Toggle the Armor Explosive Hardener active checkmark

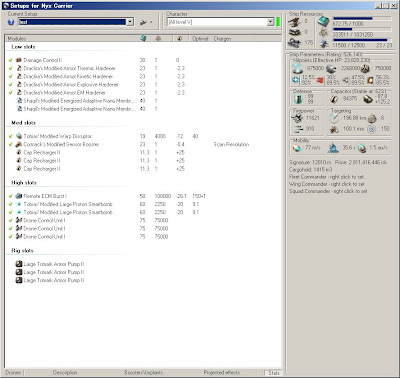pyautogui.click(x=11, y=84)
